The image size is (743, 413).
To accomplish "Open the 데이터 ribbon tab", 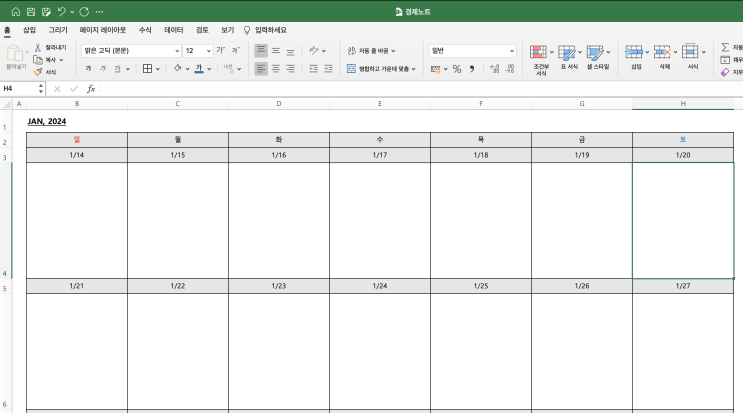I will [x=173, y=30].
